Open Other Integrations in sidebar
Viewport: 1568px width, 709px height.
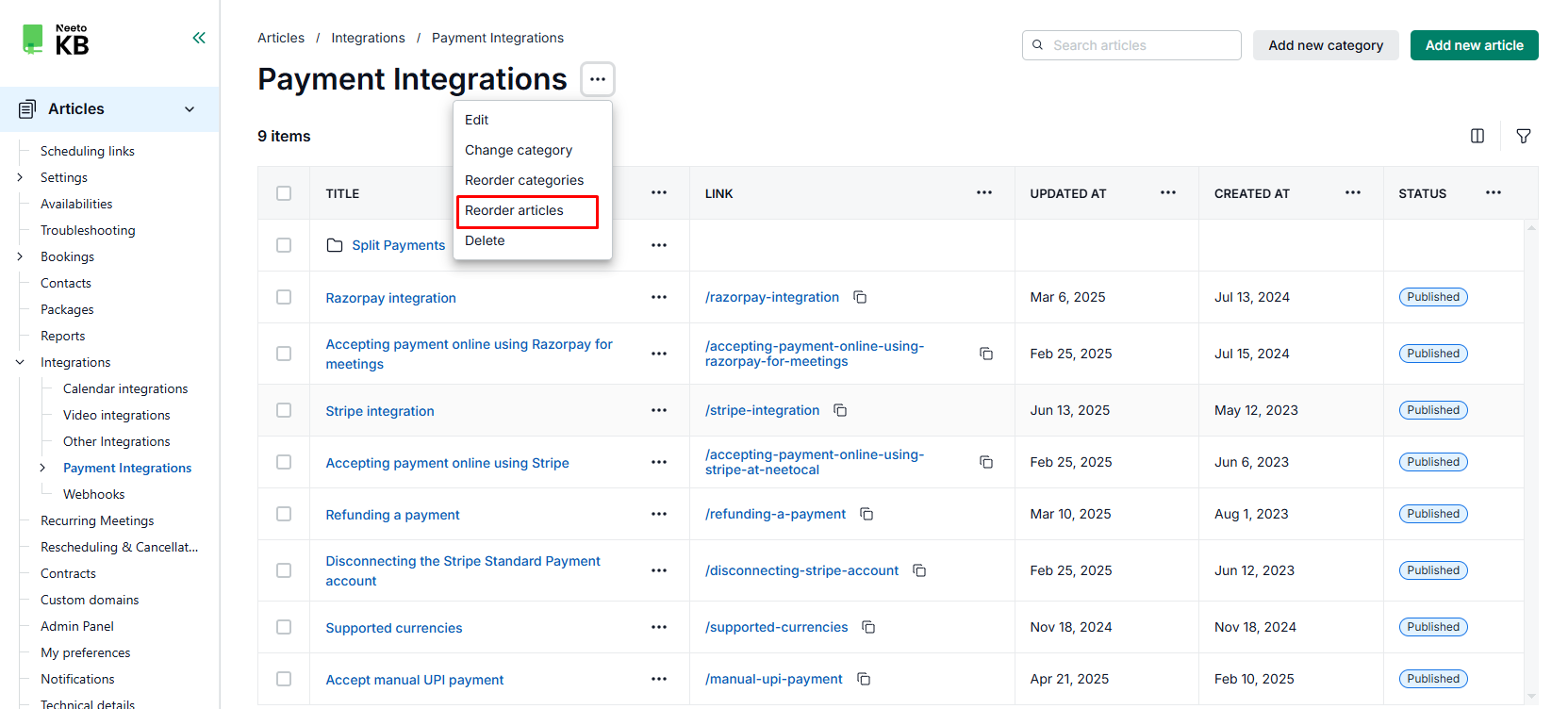(x=117, y=441)
